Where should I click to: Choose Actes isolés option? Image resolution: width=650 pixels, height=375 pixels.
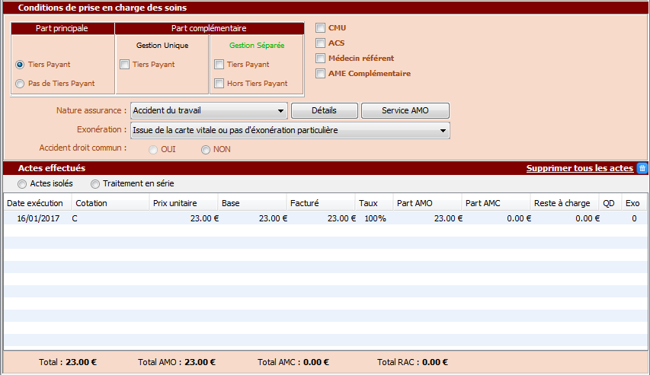(22, 184)
